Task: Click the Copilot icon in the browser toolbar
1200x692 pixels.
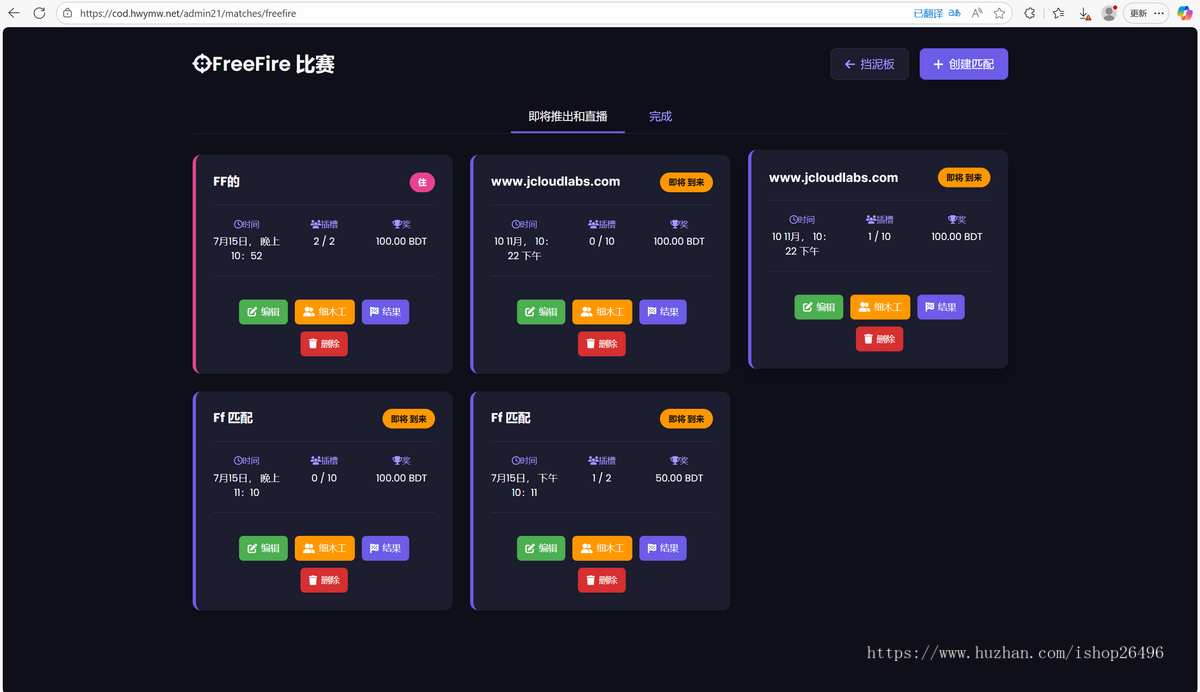Action: (1186, 14)
